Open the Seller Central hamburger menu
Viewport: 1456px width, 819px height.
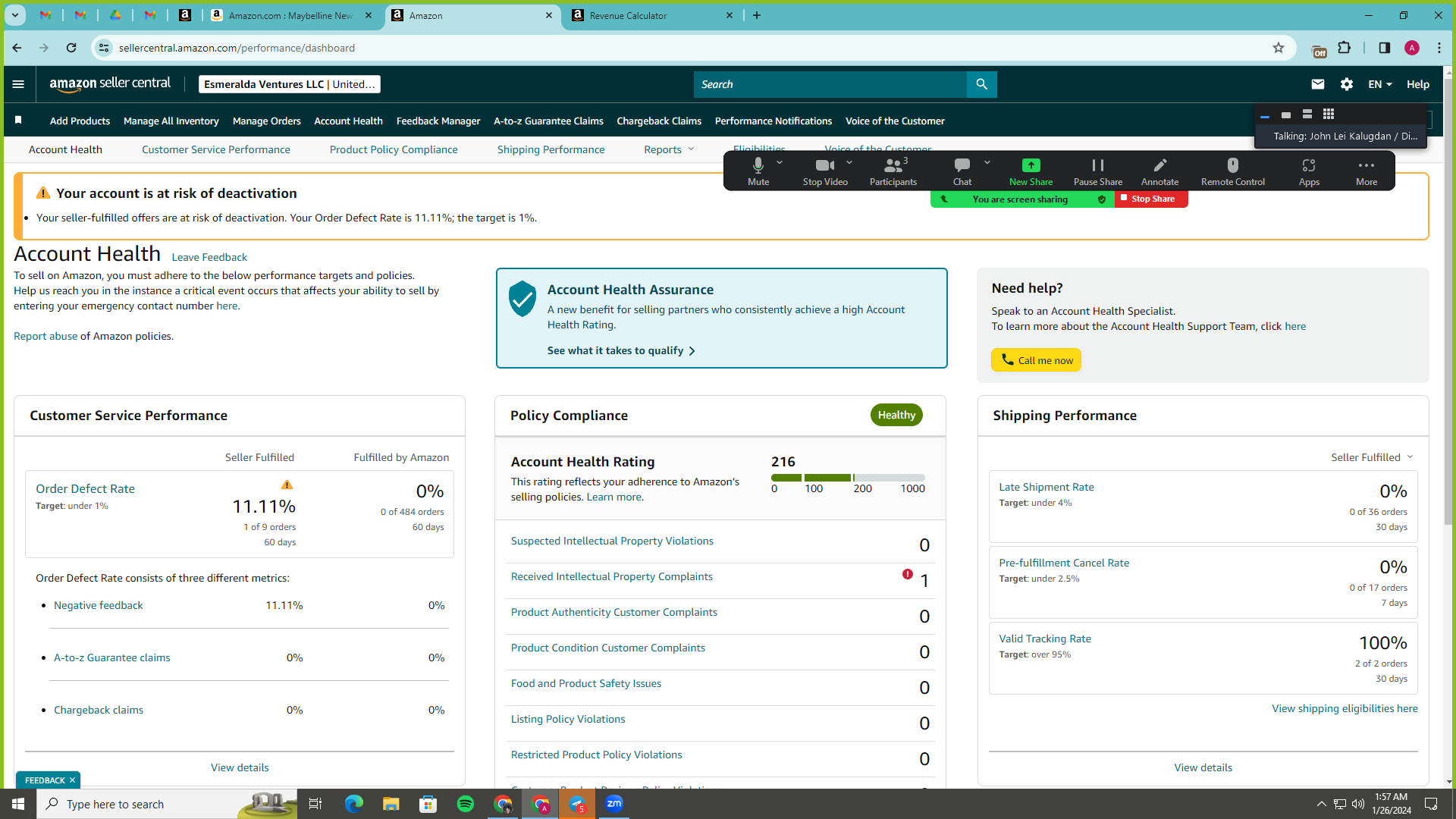click(18, 84)
